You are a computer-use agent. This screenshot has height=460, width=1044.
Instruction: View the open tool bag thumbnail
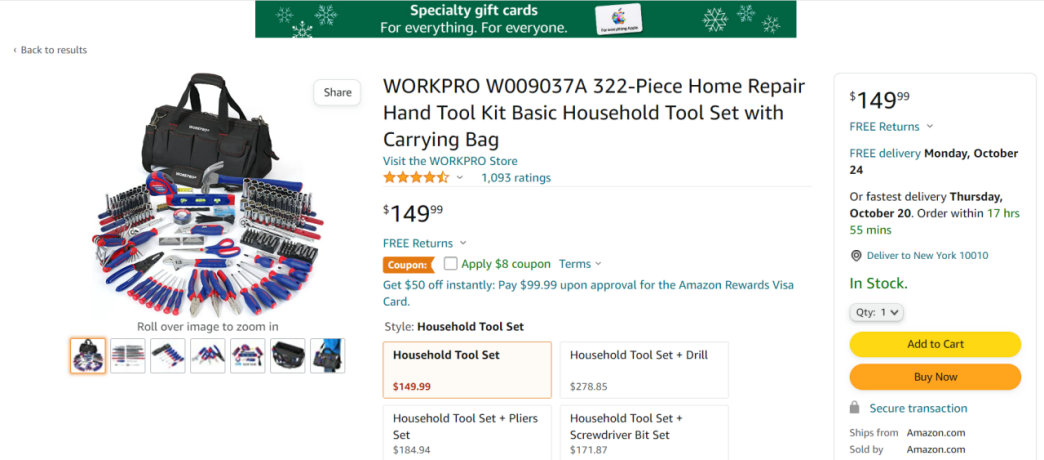pyautogui.click(x=288, y=356)
